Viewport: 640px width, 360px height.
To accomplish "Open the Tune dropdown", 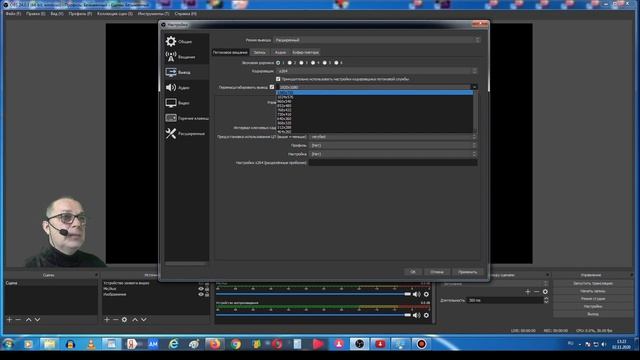I will pyautogui.click(x=393, y=154).
